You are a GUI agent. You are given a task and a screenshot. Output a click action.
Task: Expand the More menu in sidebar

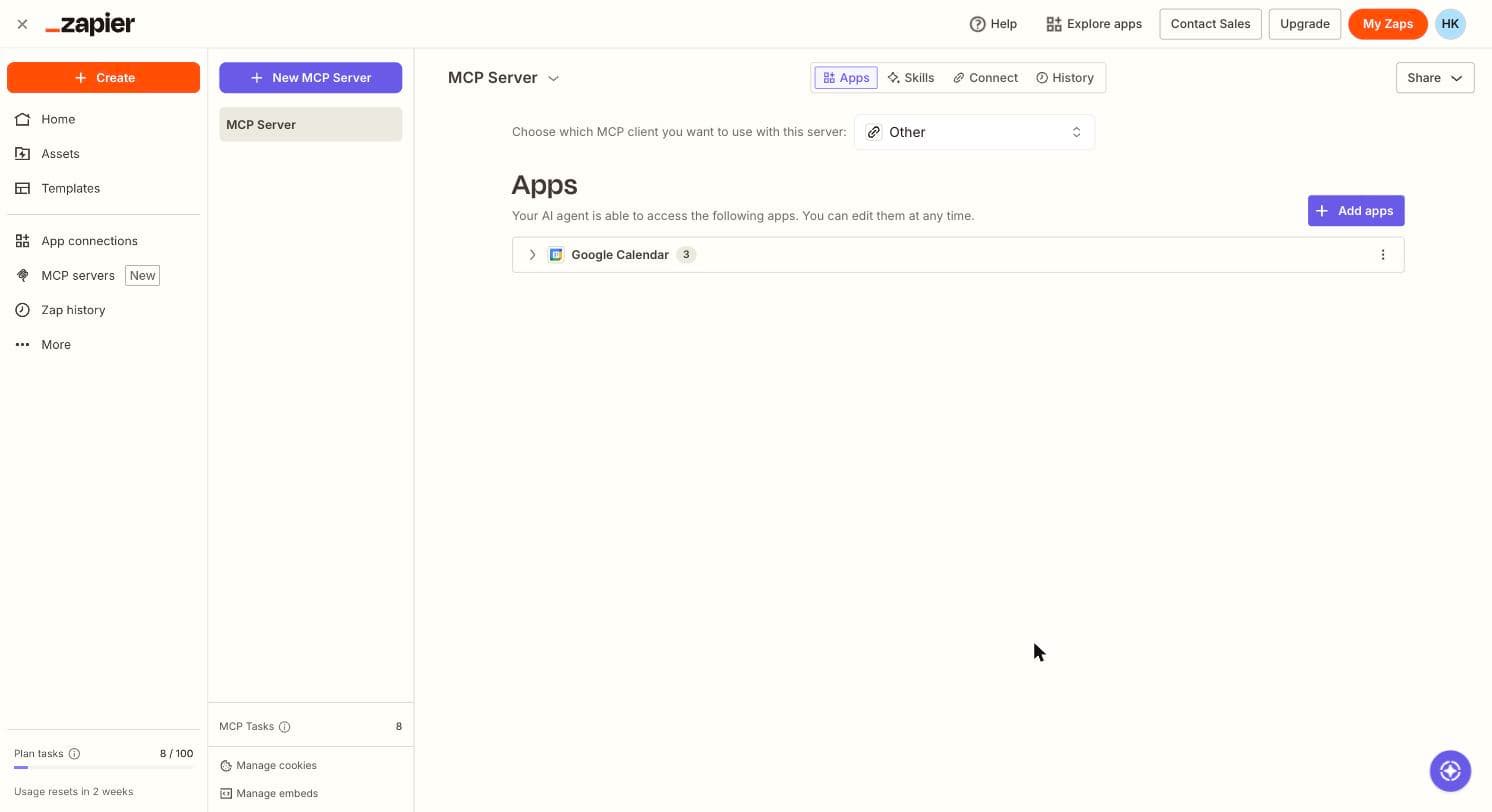56,345
